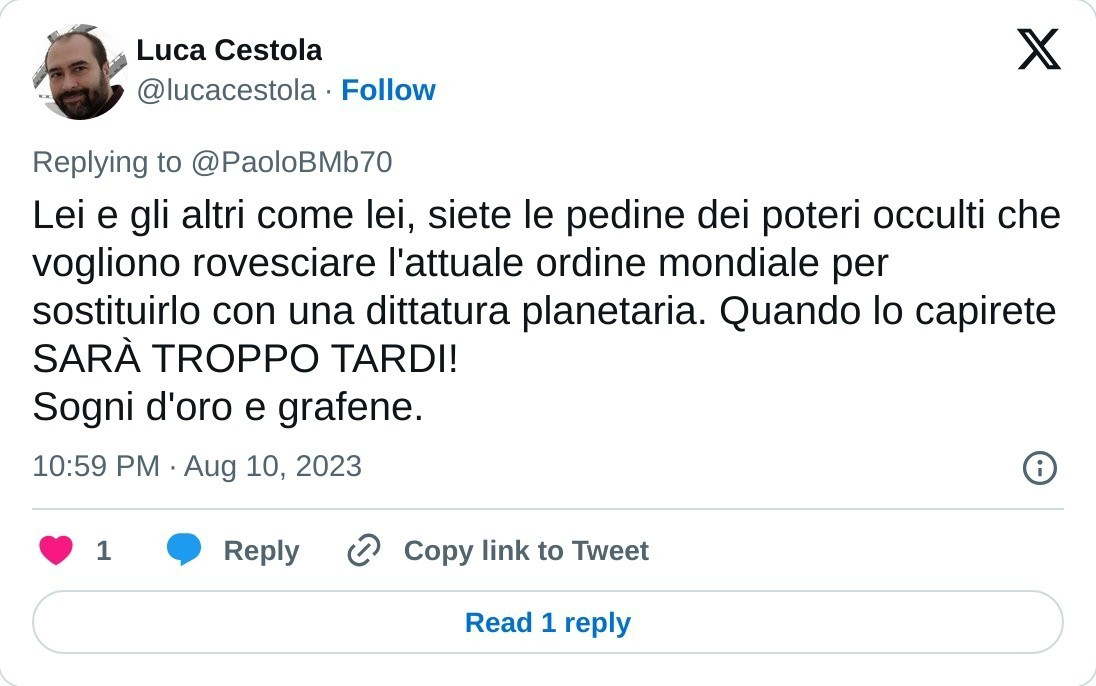Open the Read 1 reply button

click(548, 623)
